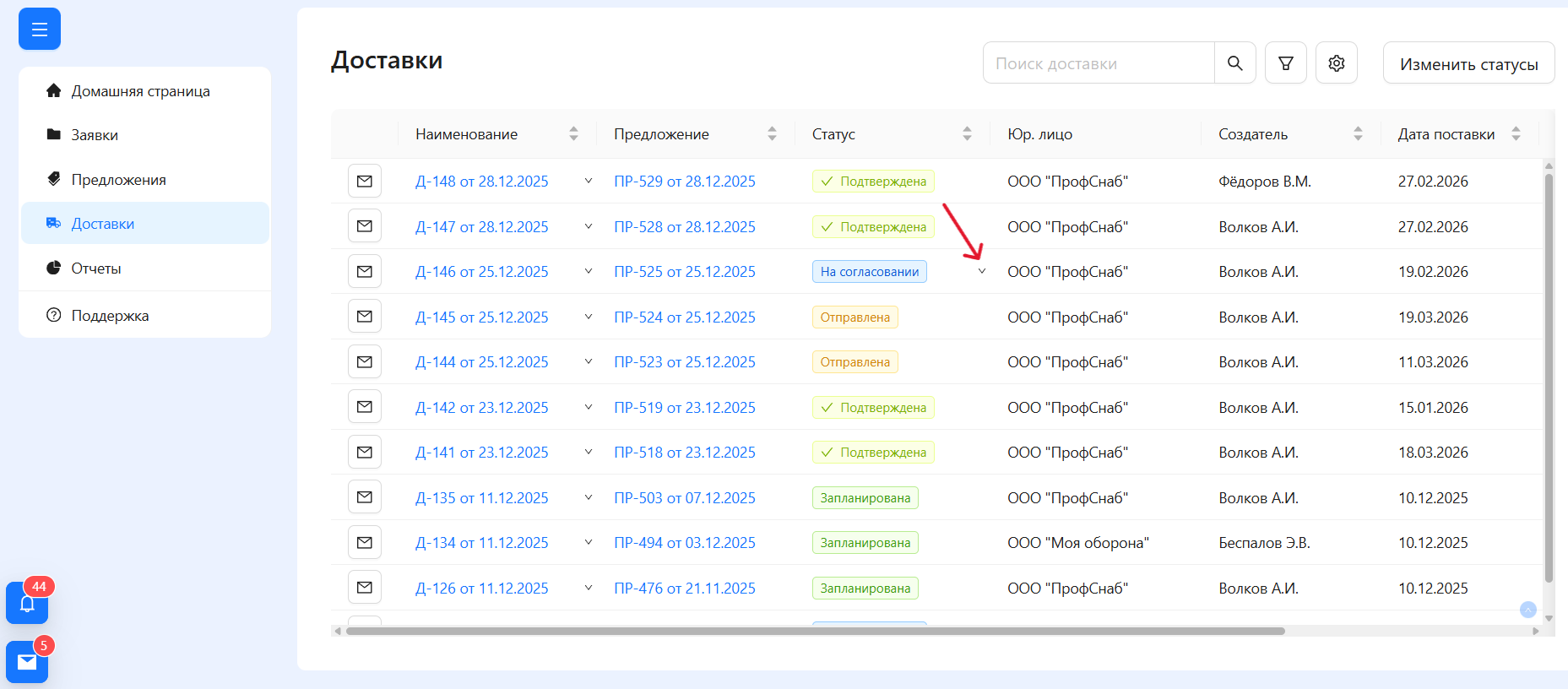Go to Заявки in sidebar
The height and width of the screenshot is (689, 1568).
point(95,135)
